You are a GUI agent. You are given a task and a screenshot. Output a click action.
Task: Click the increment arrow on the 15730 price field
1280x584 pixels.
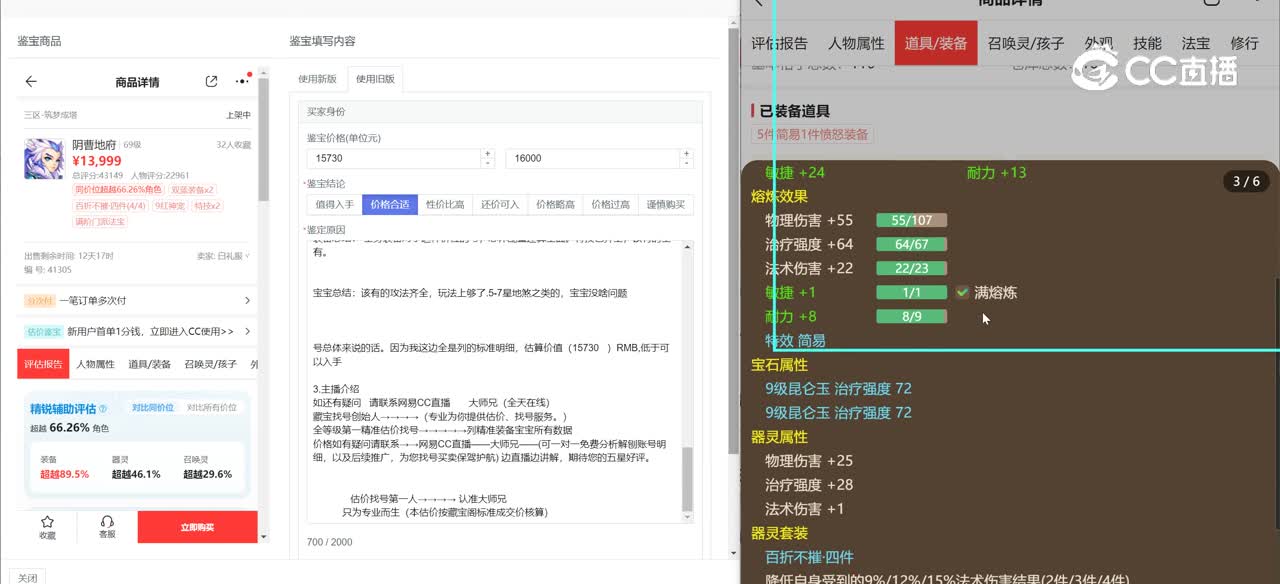click(x=488, y=154)
